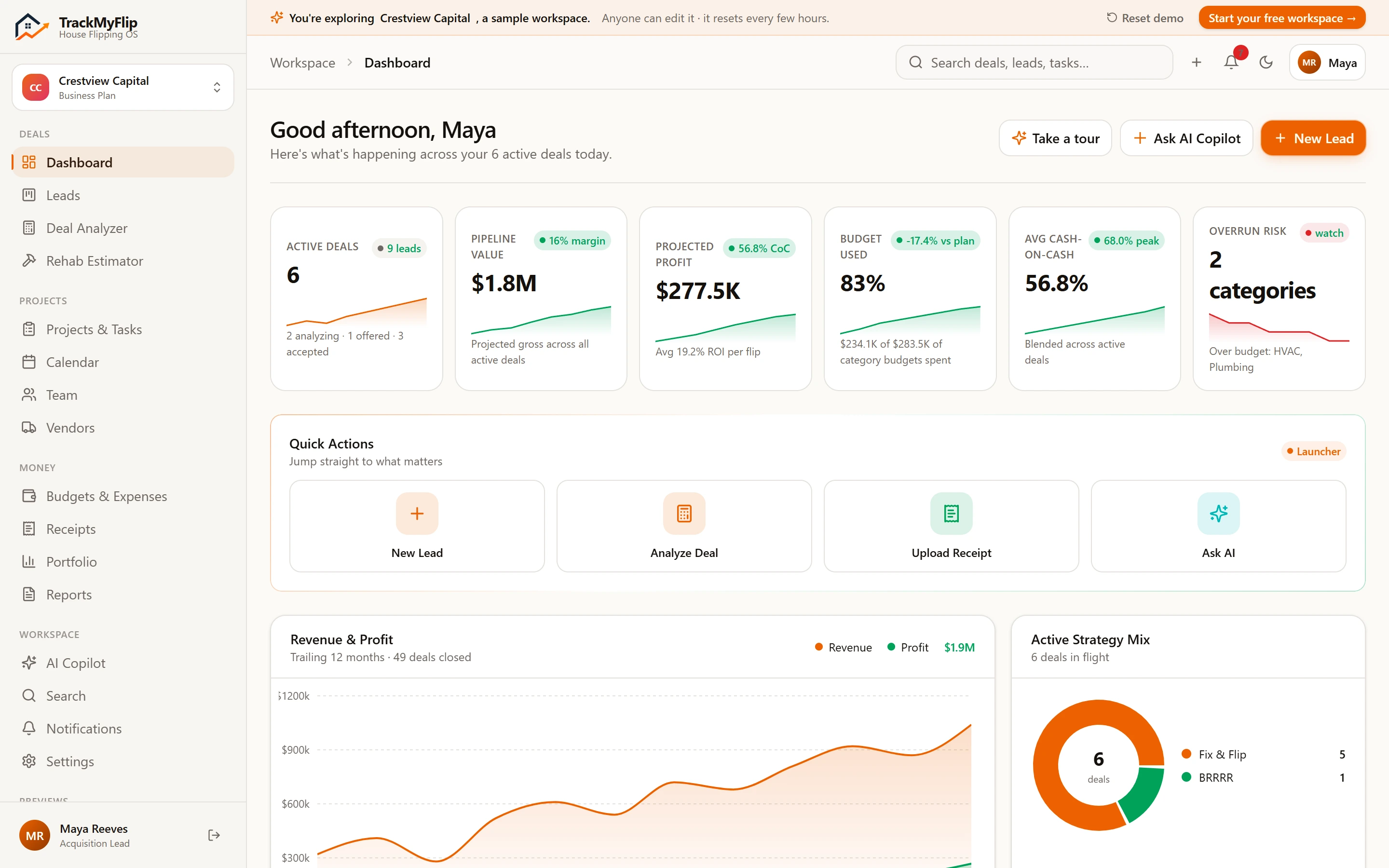
Task: Click the Crestview Capital CC badge icon
Action: 36,87
